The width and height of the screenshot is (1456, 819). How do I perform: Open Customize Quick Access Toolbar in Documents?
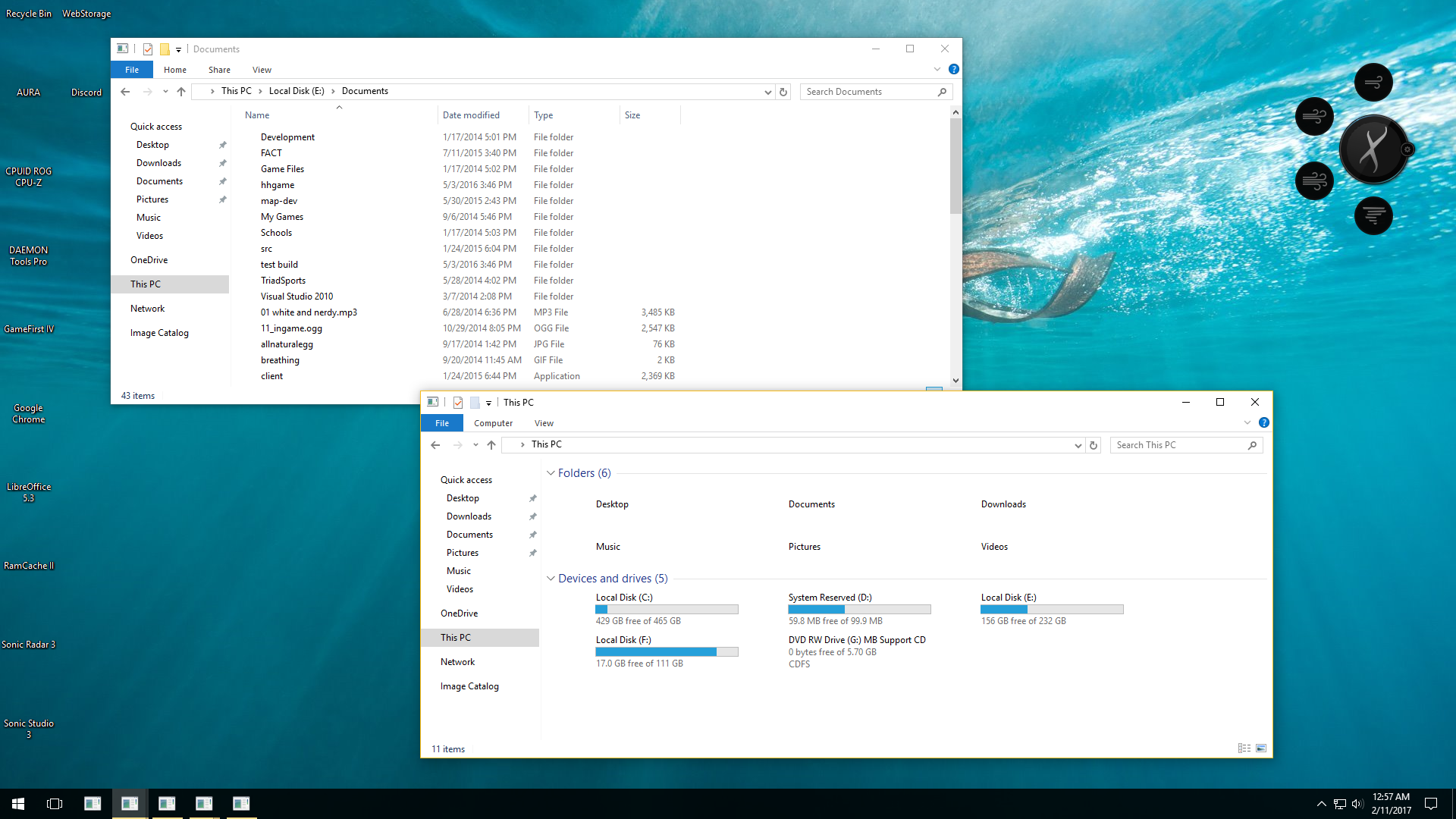(x=179, y=50)
